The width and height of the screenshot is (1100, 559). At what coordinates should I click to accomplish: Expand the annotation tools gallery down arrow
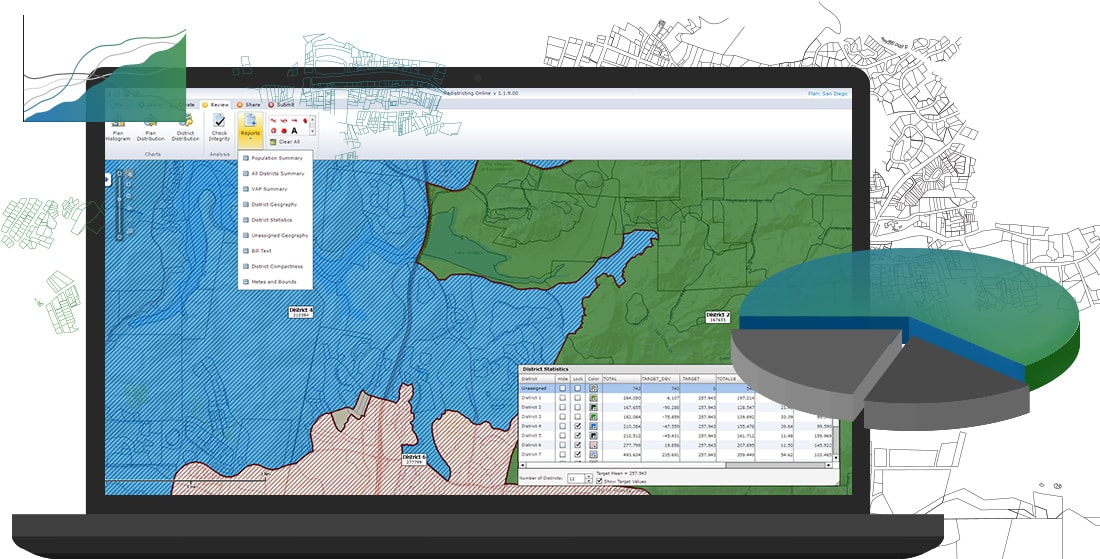311,131
